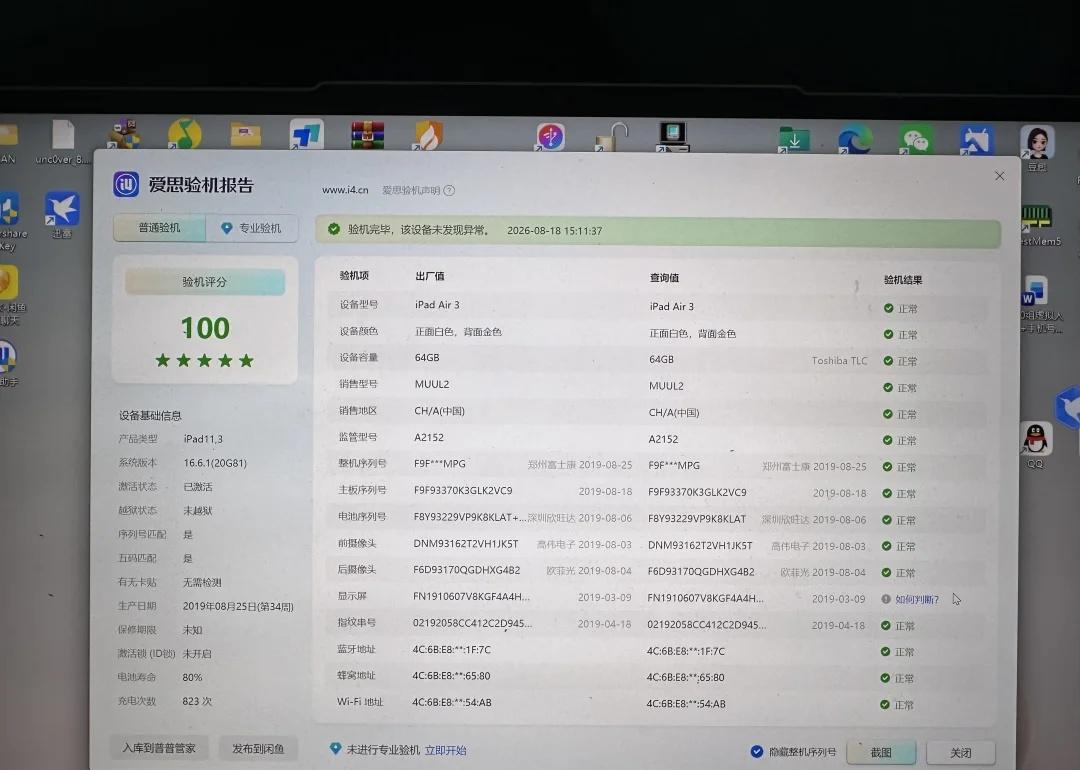Screen dimensions: 1080x770
Task: Click the 出厂值 column header
Action: pyautogui.click(x=430, y=276)
